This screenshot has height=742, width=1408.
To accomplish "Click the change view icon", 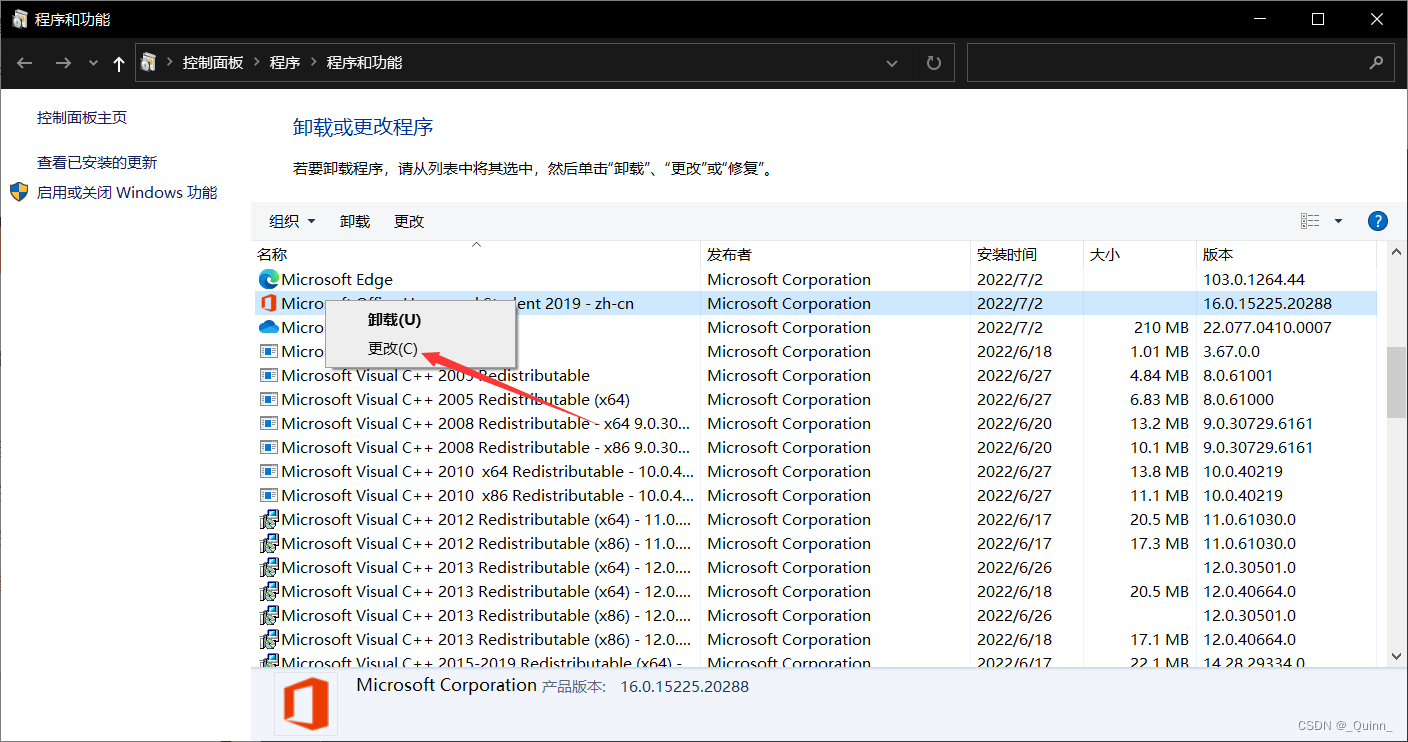I will point(1310,221).
